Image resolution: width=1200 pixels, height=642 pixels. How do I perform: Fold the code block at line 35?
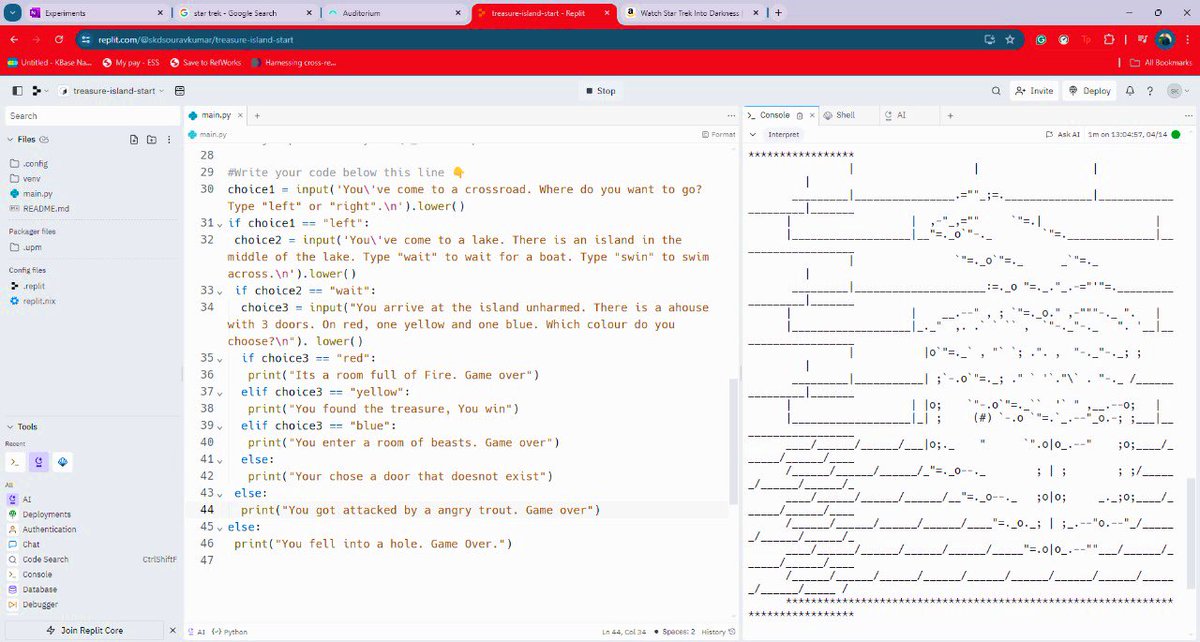[221, 359]
